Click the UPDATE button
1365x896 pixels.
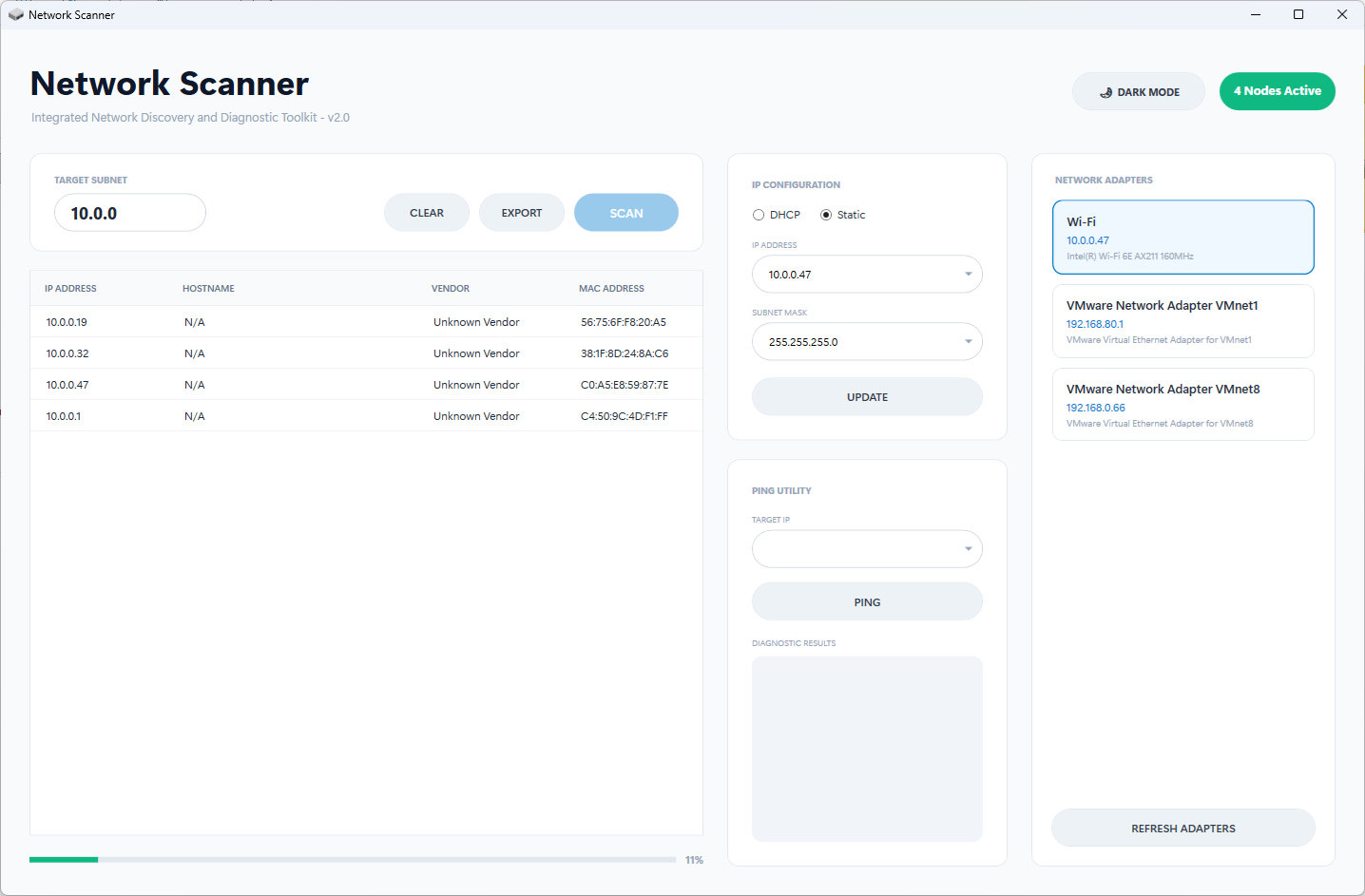(x=867, y=397)
